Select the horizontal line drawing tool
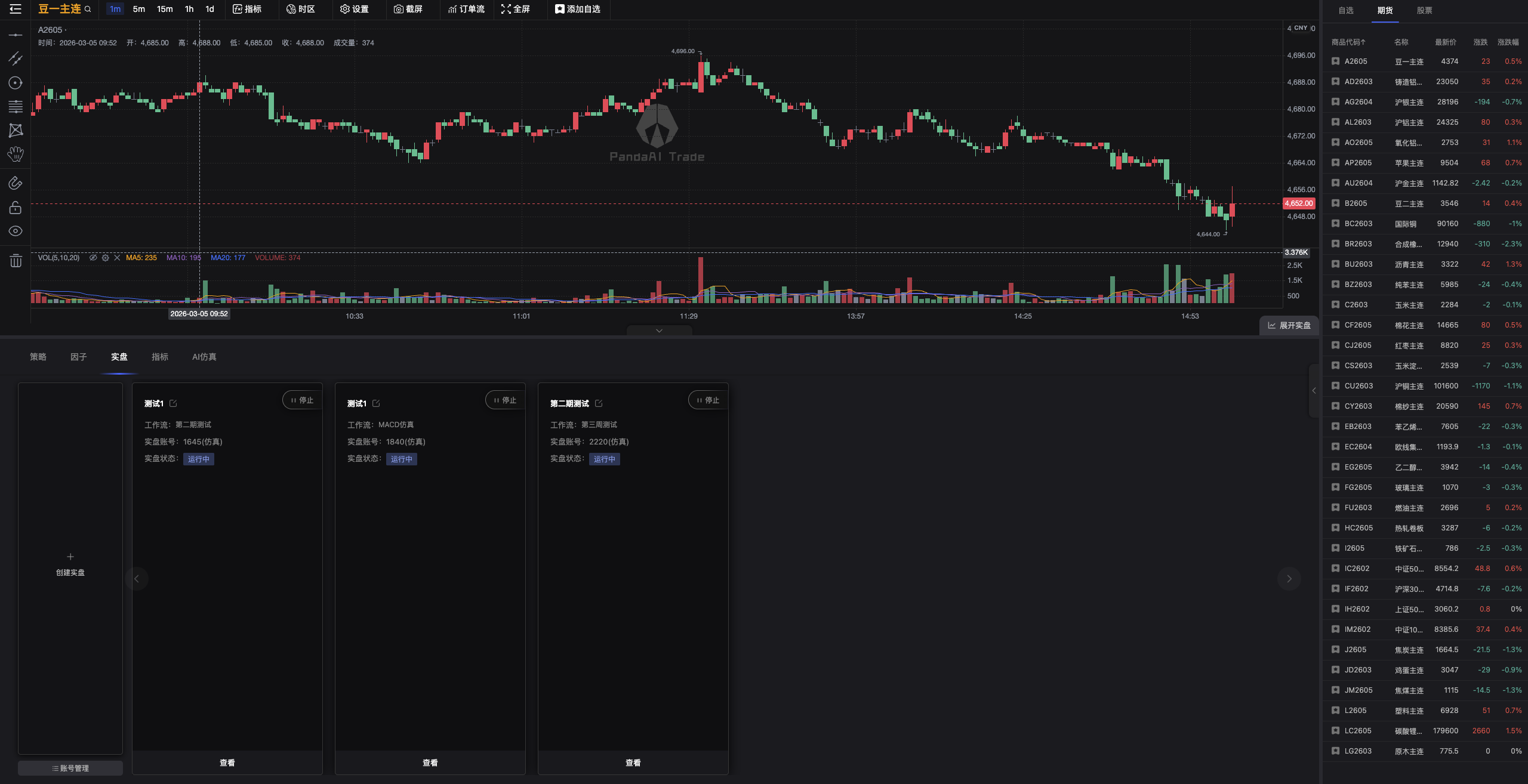This screenshot has width=1528, height=784. [x=16, y=35]
